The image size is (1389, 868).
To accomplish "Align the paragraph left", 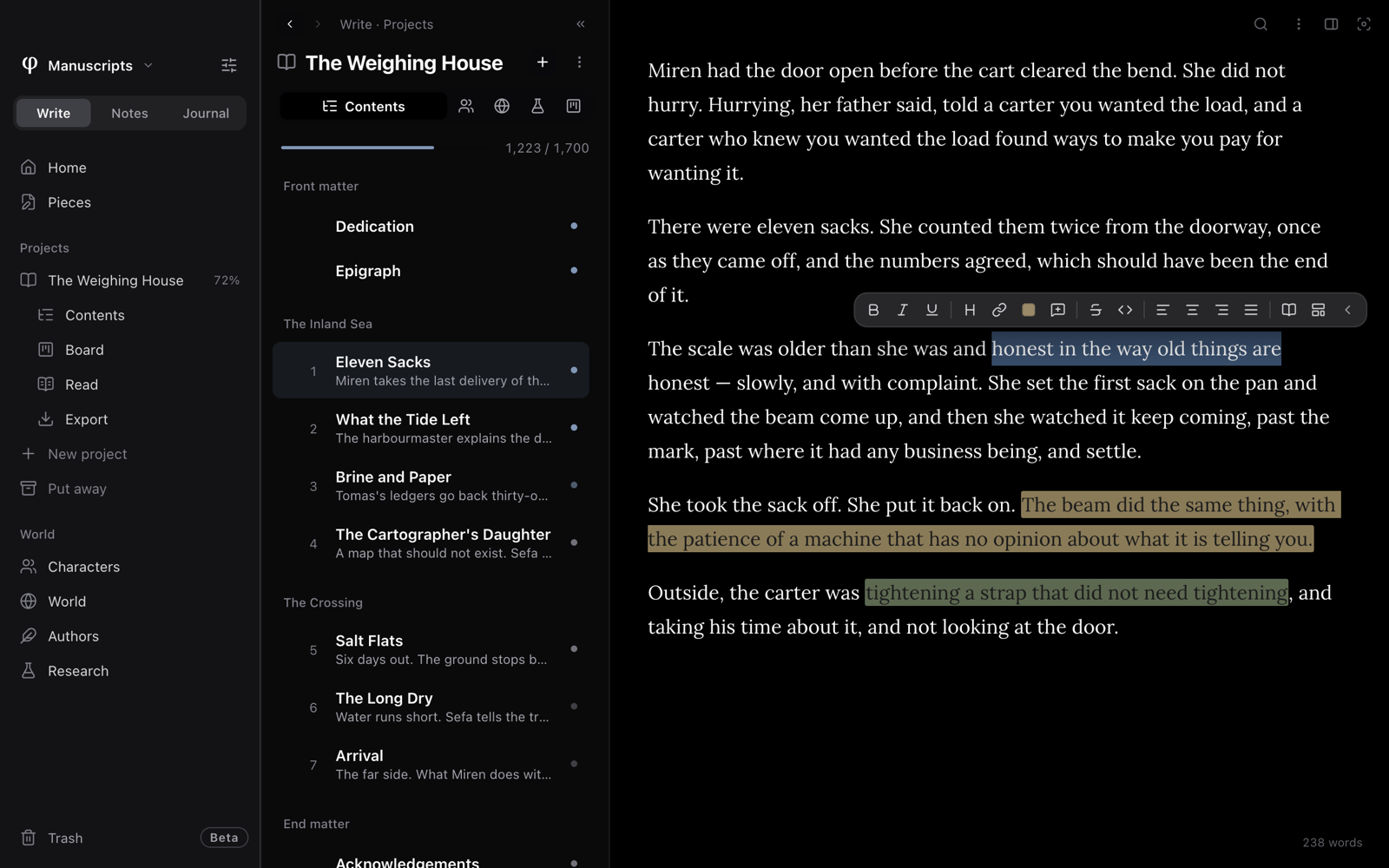I will tap(1162, 310).
